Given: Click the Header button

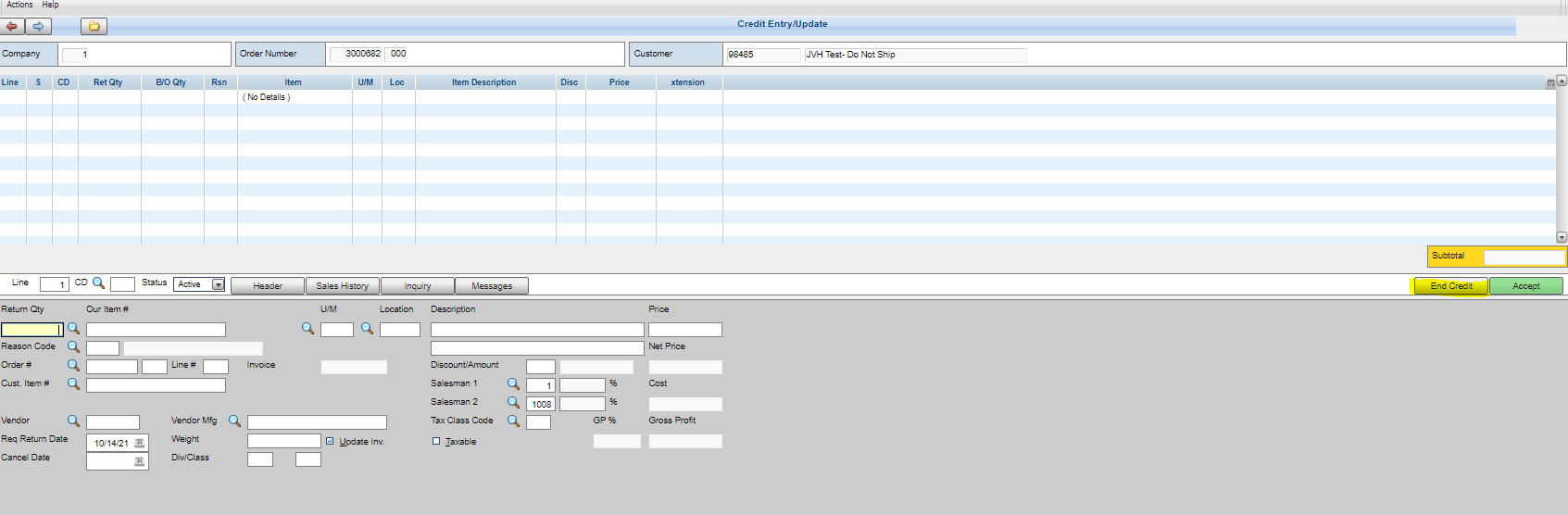Looking at the screenshot, I should (268, 285).
